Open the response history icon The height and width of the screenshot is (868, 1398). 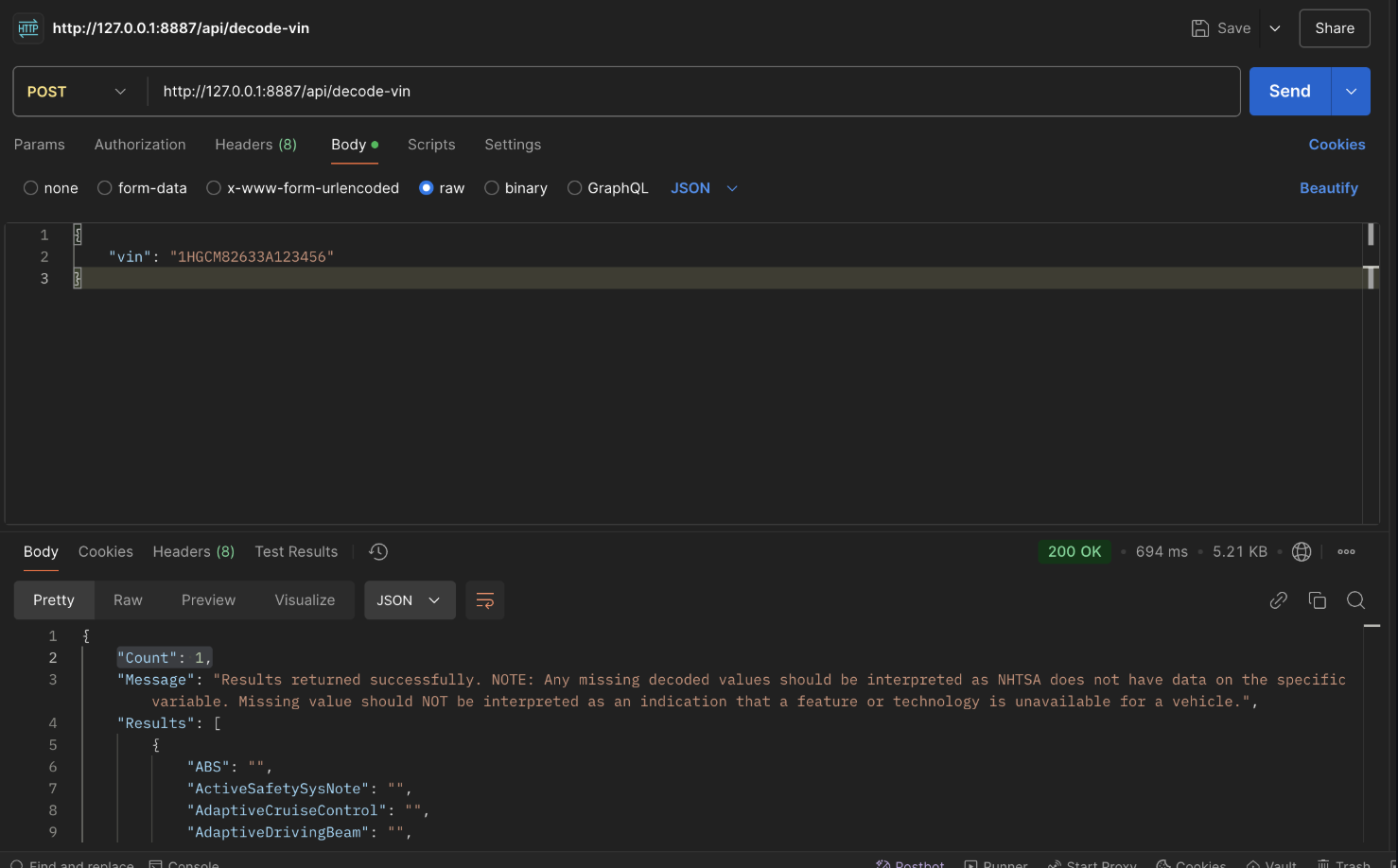(x=378, y=552)
